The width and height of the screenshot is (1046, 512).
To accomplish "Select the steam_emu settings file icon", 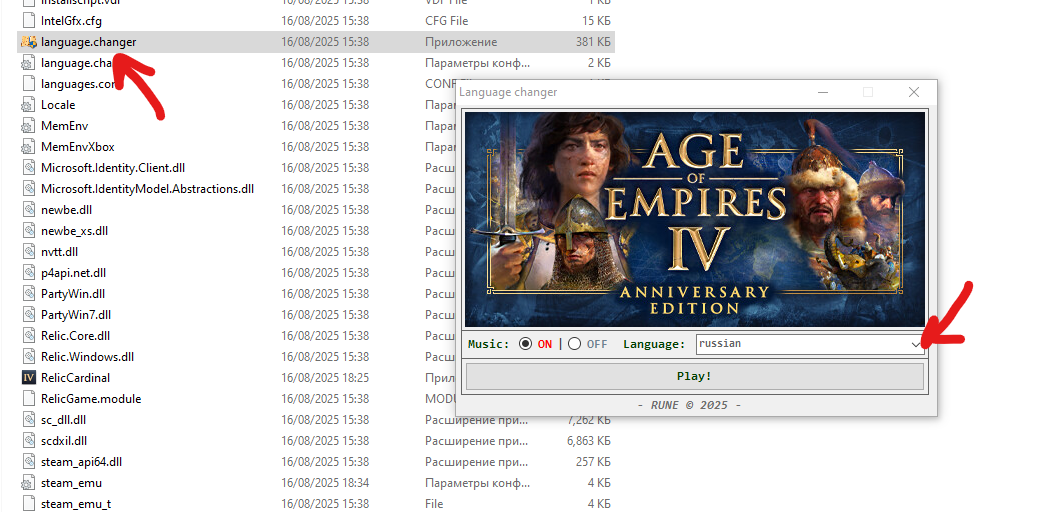I will tap(29, 483).
